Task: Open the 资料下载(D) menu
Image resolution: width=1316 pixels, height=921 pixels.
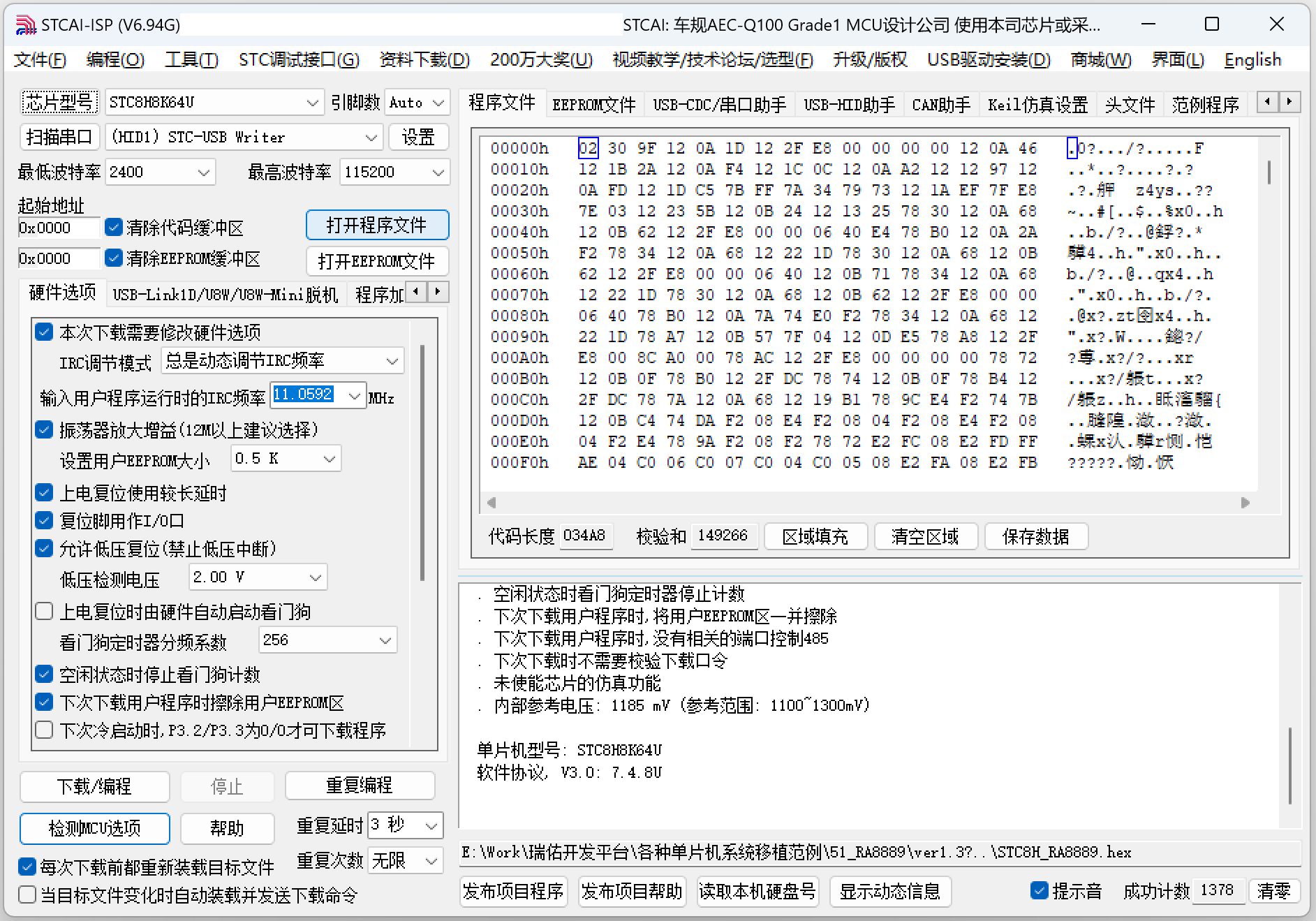Action: [x=424, y=60]
